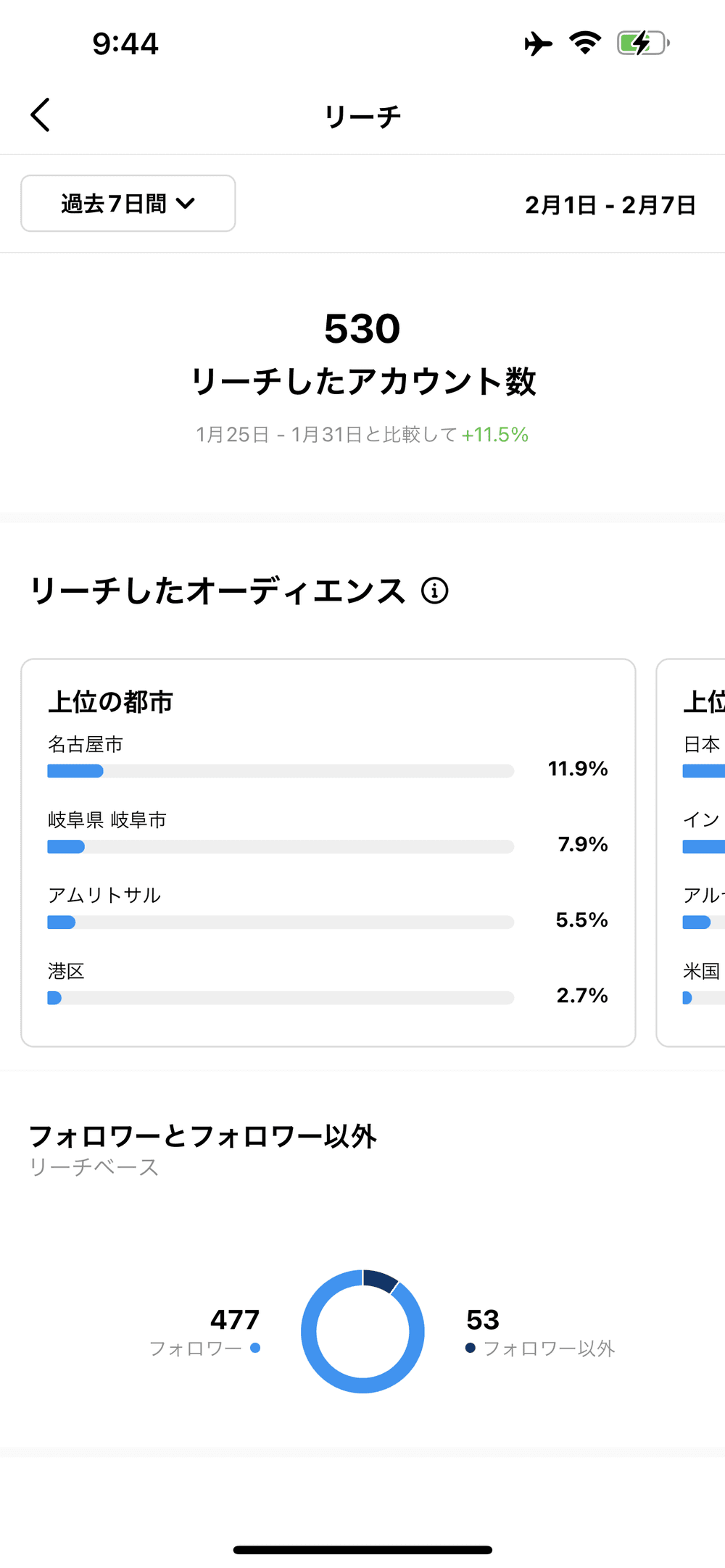Viewport: 725px width, 1568px height.
Task: Tap the airplane mode status icon
Action: 538,43
